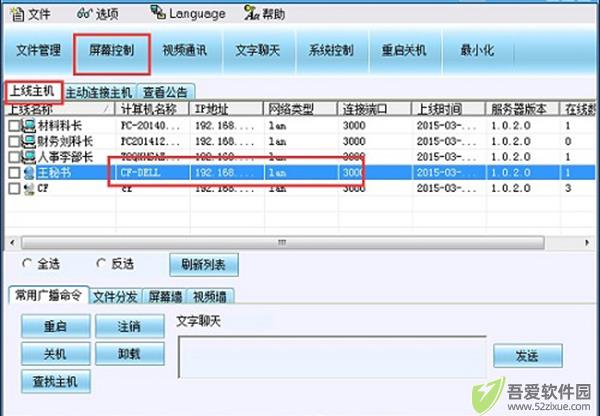Click the scrollbar right arrow
Viewport: 600px width, 416px height.
(587, 243)
